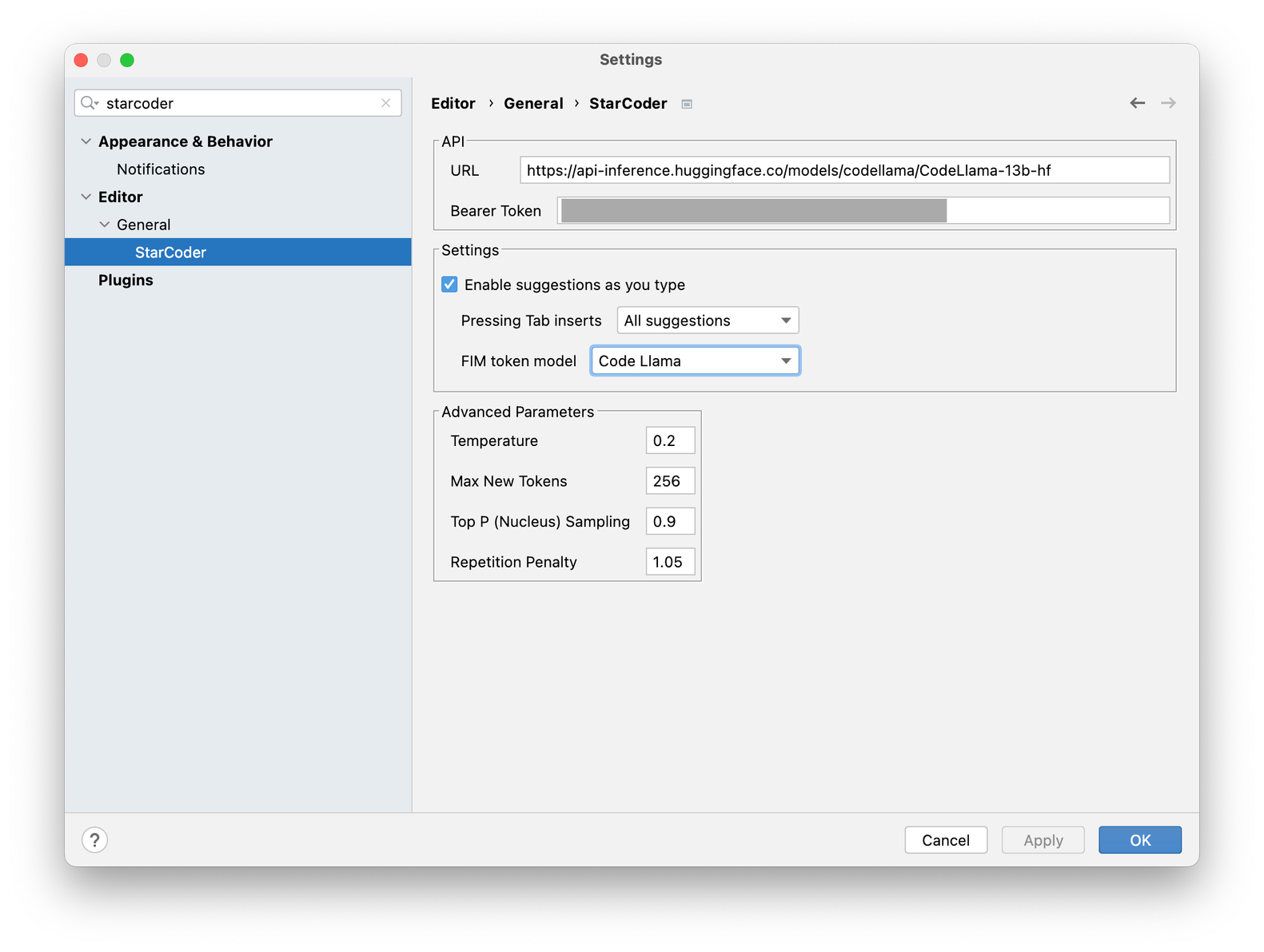Open the Pressing Tab inserts dropdown

(x=708, y=321)
